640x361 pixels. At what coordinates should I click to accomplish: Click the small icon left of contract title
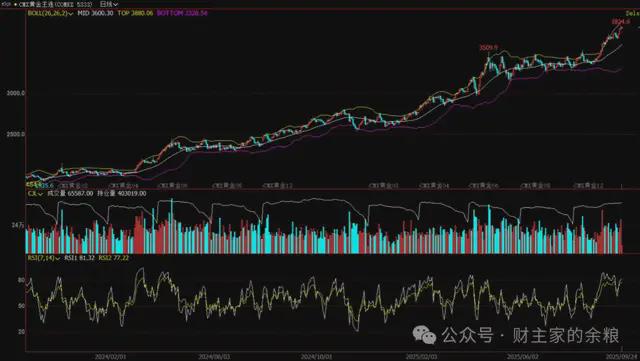coord(6,4)
